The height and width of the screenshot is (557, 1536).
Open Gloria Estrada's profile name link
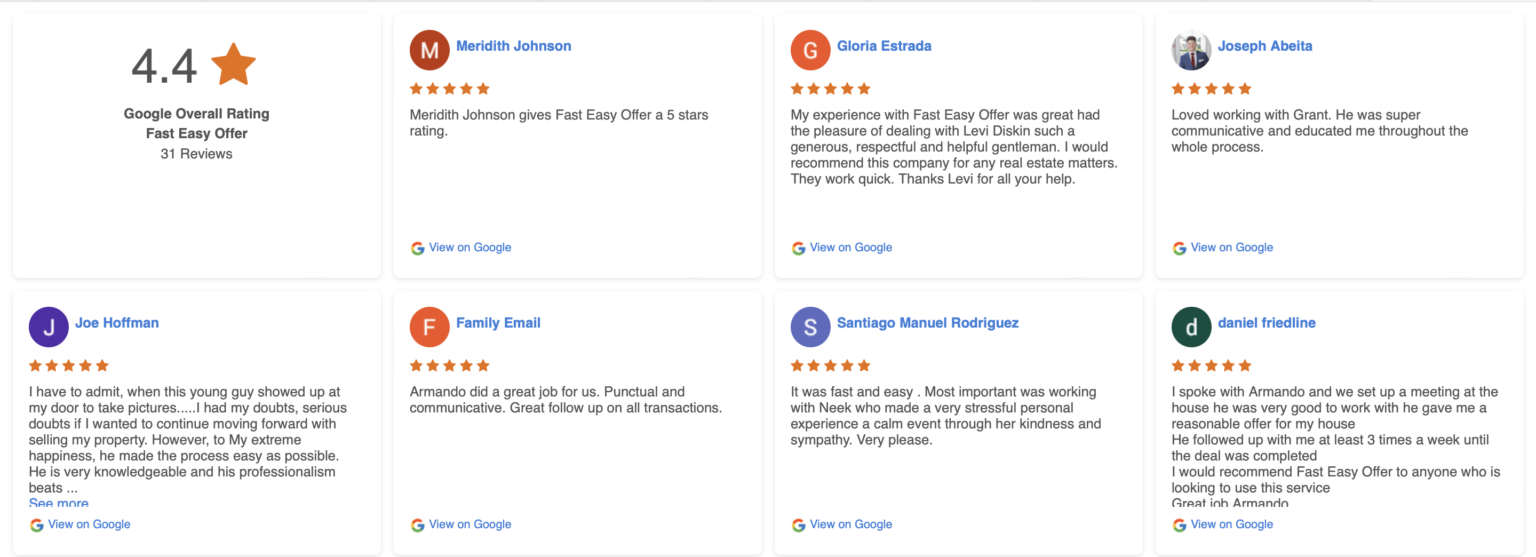point(884,46)
